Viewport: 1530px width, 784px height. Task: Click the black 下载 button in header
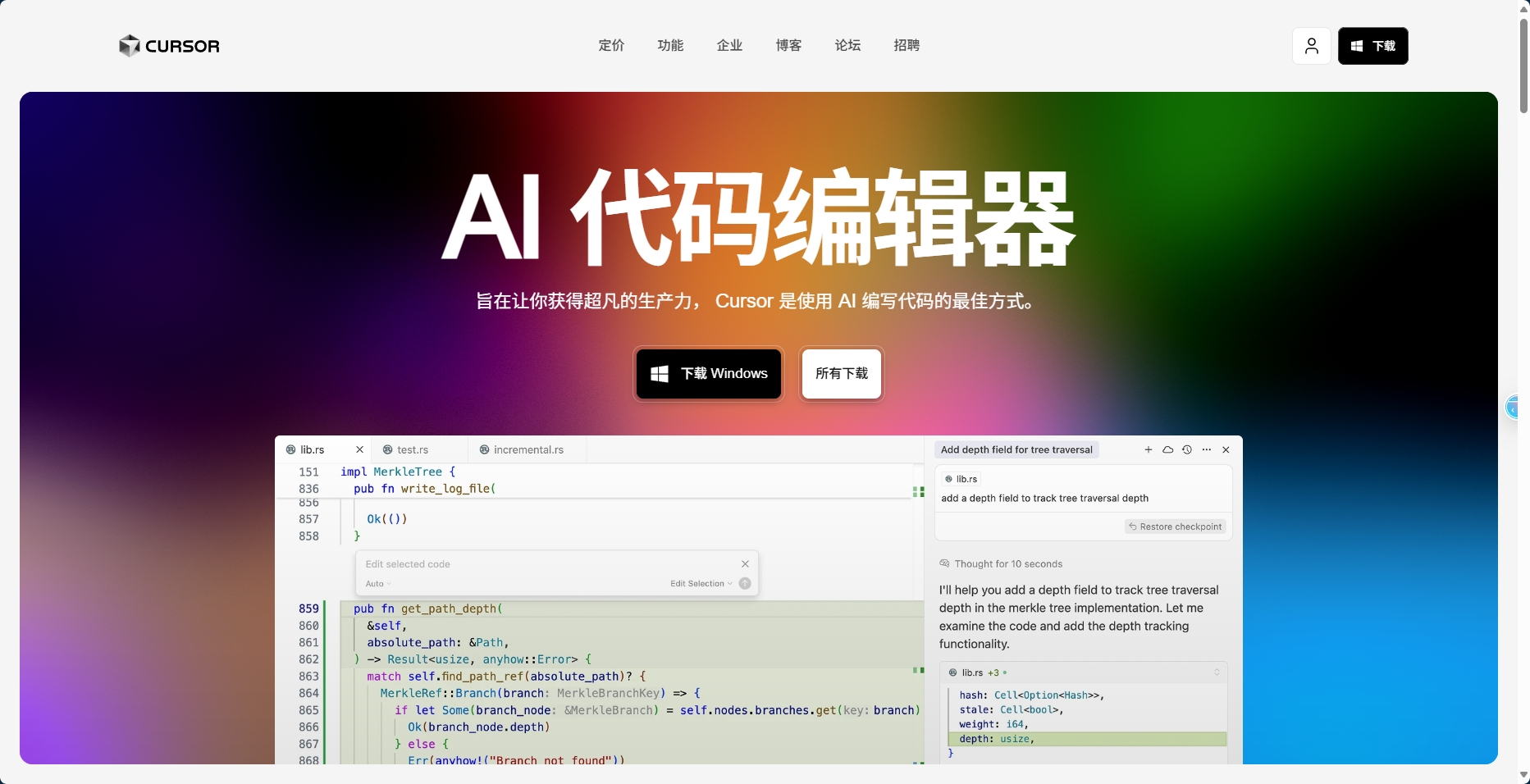point(1372,46)
